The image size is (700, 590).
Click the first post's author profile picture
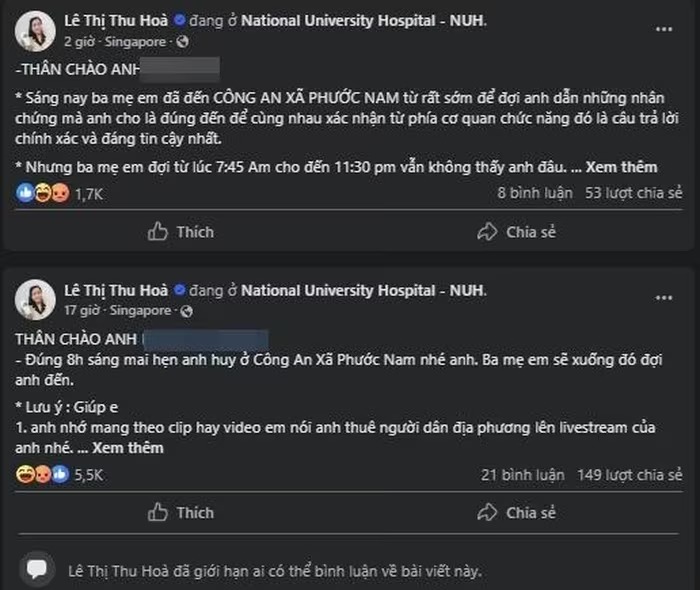(35, 31)
